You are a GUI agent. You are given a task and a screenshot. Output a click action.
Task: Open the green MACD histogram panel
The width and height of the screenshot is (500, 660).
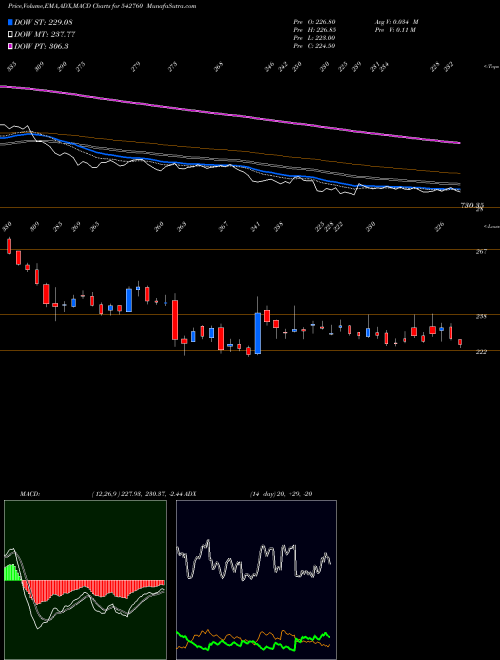click(x=85, y=580)
